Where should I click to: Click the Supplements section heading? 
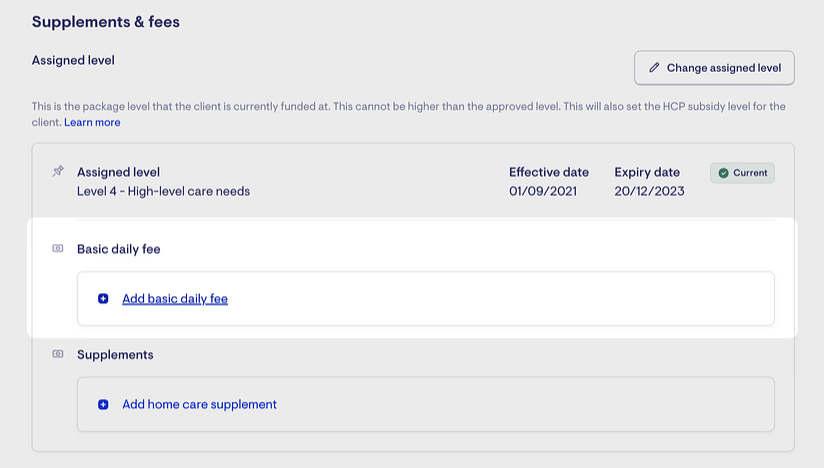click(x=115, y=355)
